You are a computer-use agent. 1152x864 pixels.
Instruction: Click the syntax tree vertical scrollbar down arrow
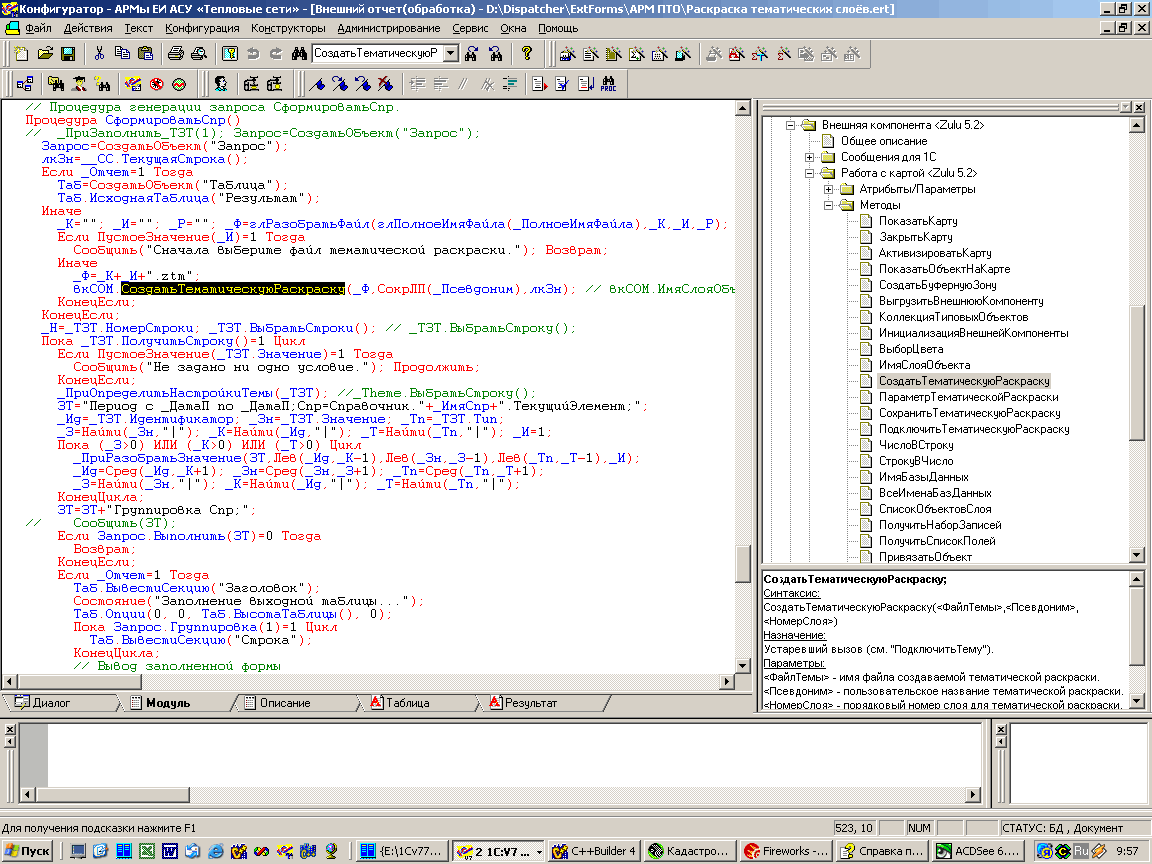pyautogui.click(x=1136, y=555)
